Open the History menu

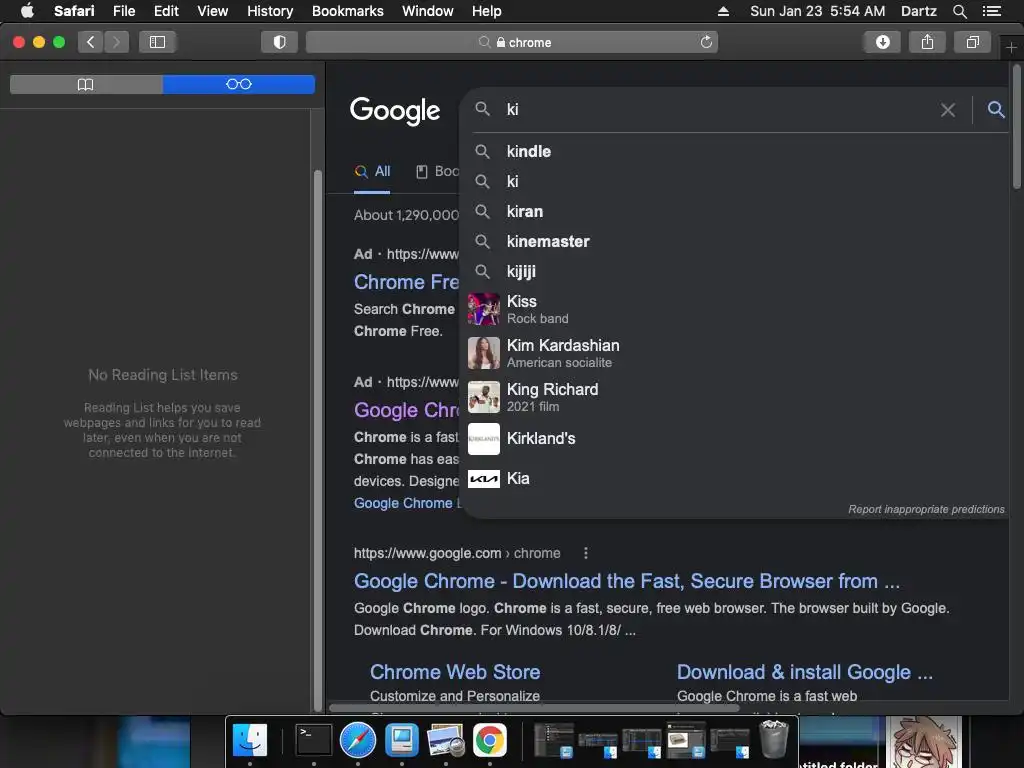[x=270, y=11]
